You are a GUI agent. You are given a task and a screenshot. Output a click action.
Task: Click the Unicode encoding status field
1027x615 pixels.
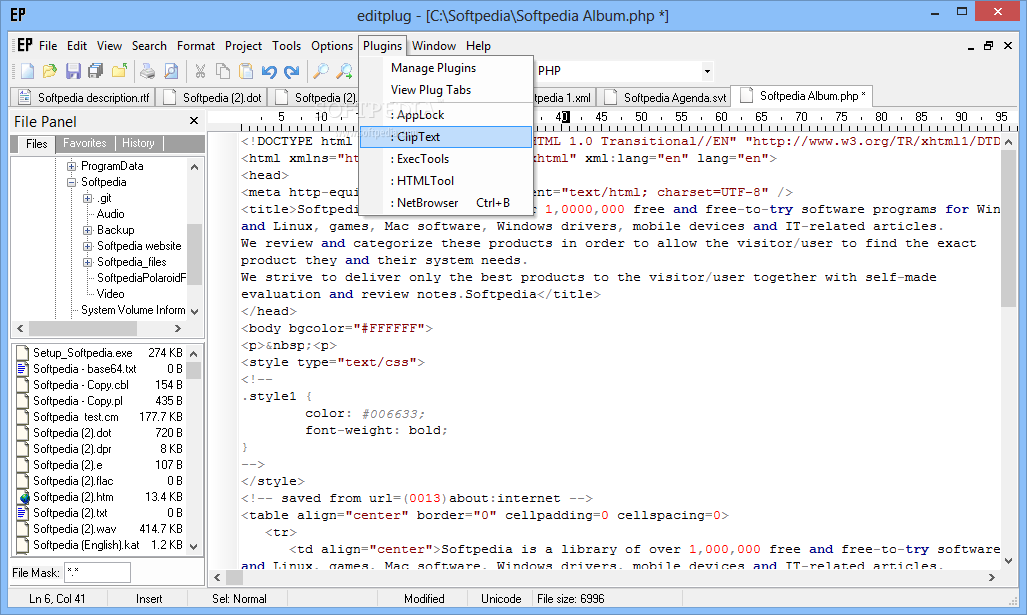(501, 599)
